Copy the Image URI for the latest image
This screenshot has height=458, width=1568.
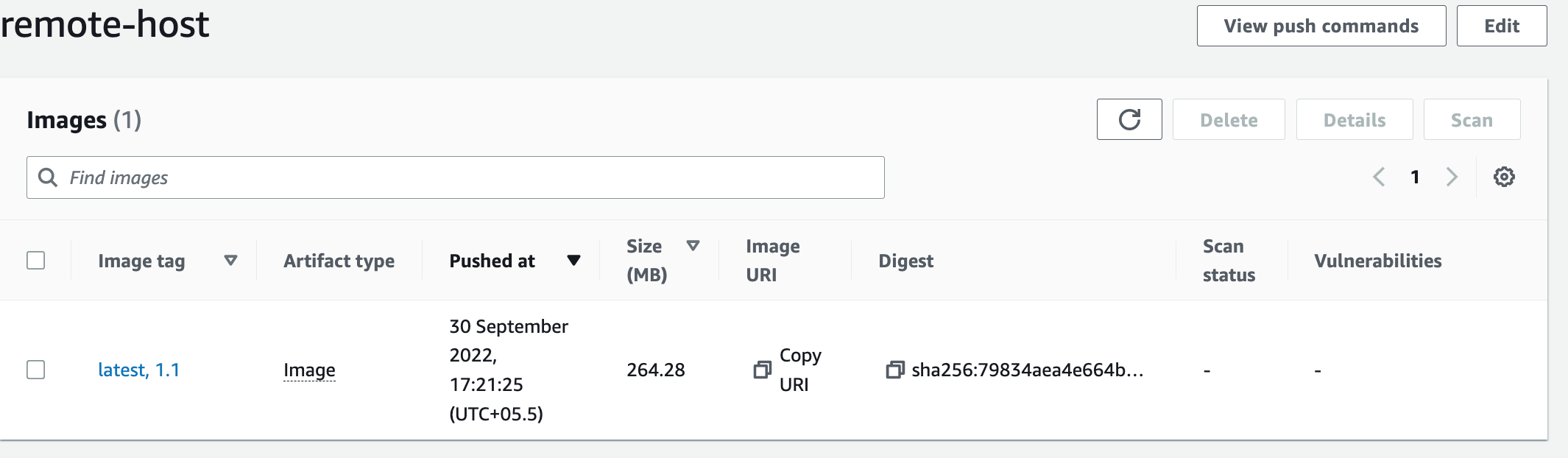tap(763, 370)
